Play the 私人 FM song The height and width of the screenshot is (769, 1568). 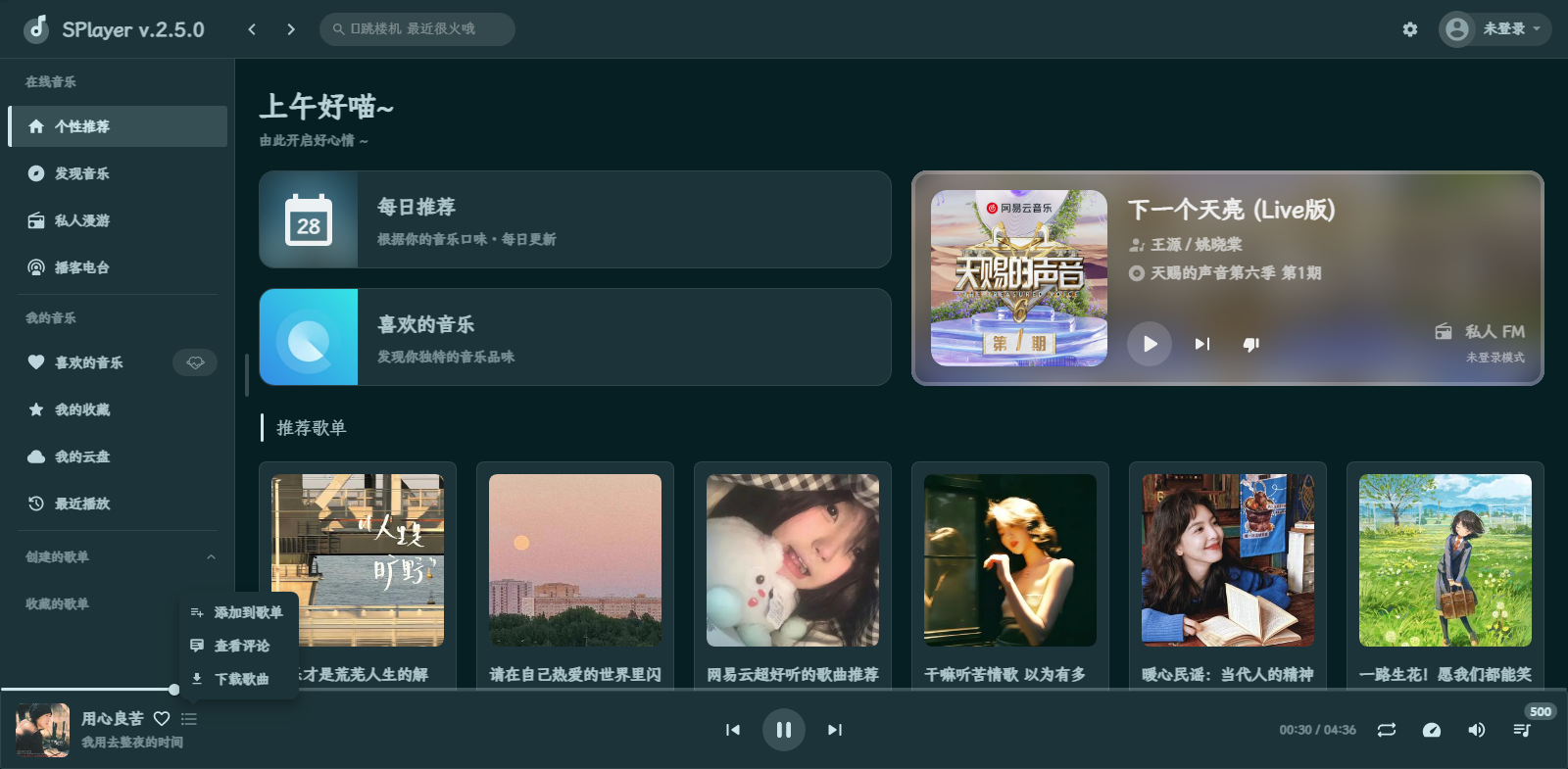tap(1150, 344)
